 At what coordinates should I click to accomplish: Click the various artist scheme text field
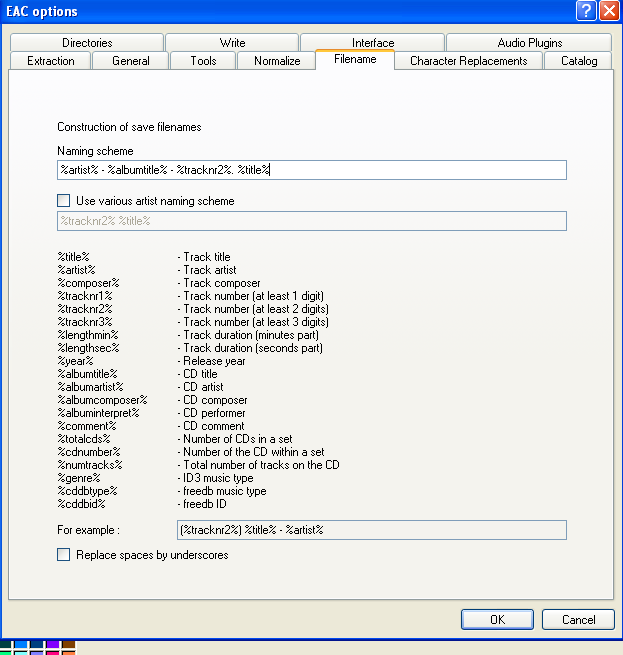[x=312, y=221]
